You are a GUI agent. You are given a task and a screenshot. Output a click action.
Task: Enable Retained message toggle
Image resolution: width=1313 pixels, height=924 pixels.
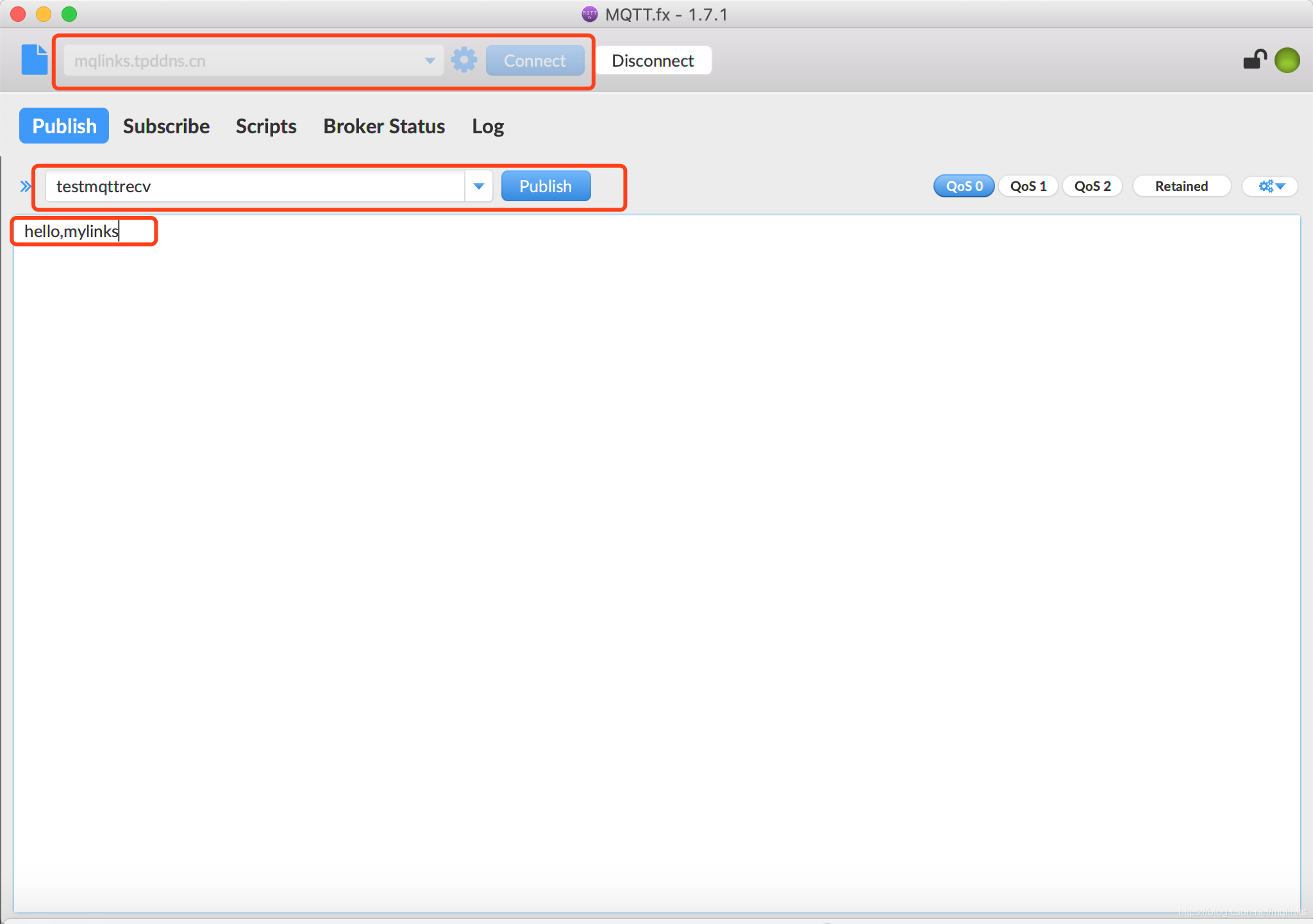coord(1182,186)
